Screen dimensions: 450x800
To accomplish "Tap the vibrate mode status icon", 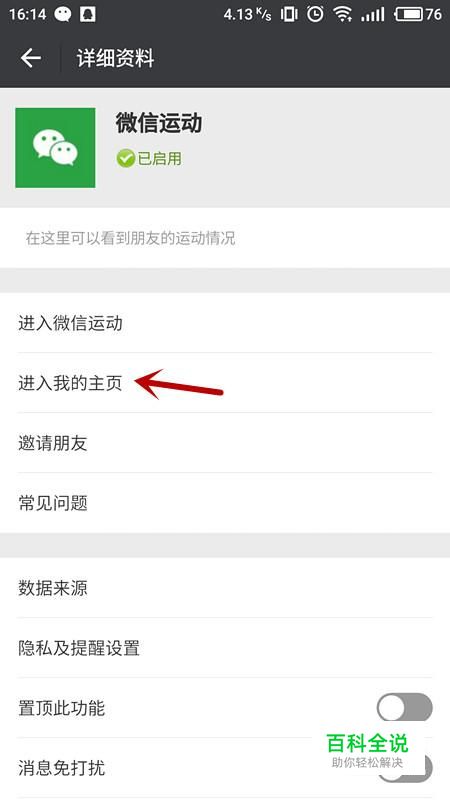I will [x=289, y=14].
